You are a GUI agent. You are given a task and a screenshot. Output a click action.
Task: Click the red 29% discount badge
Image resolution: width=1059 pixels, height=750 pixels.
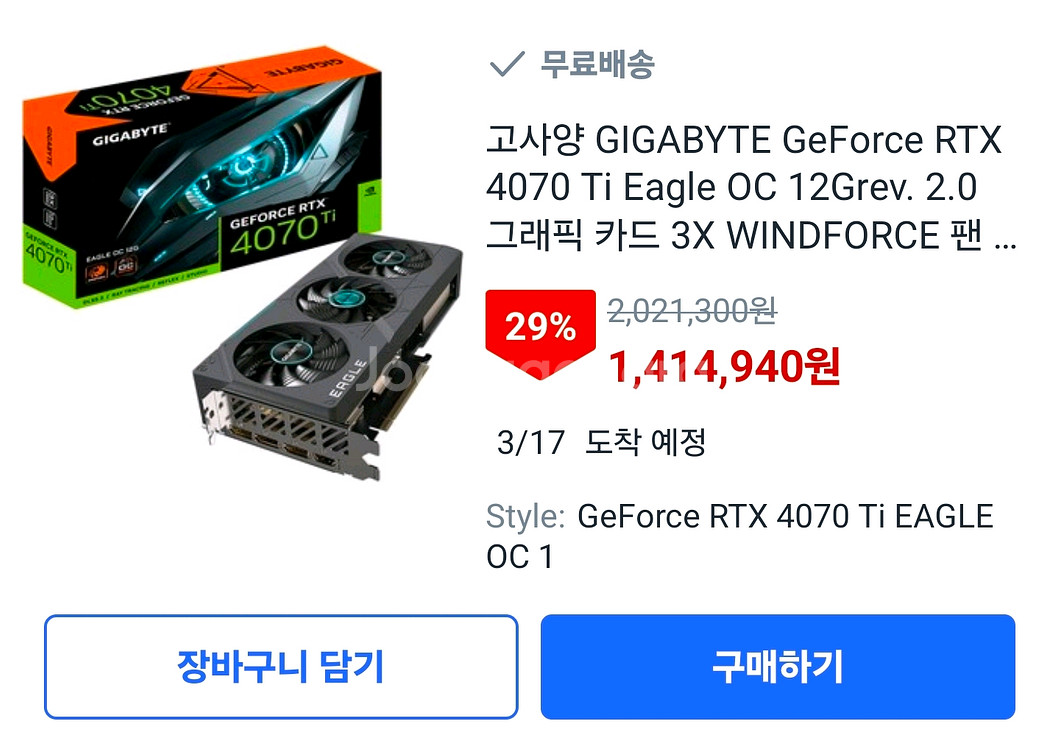coord(540,332)
